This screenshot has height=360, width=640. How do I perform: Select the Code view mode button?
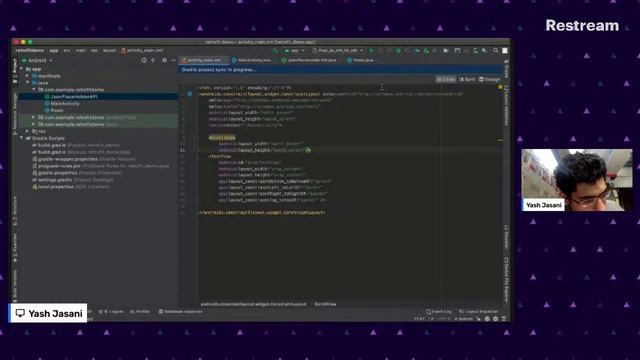pyautogui.click(x=446, y=80)
